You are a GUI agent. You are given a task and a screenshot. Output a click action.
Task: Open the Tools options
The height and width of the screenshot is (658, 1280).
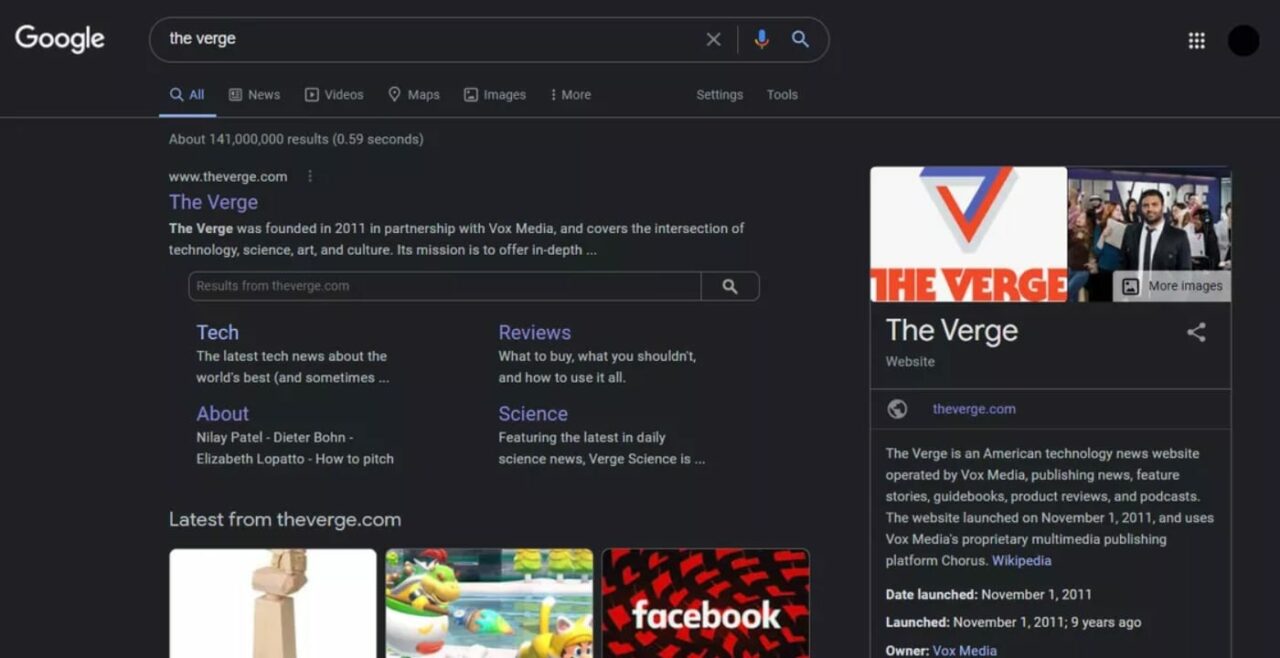coord(782,95)
